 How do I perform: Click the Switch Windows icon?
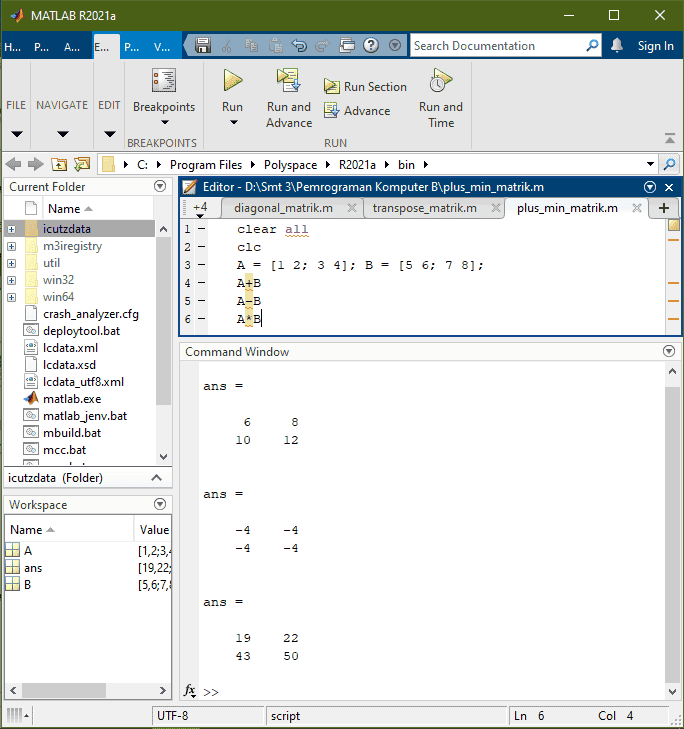pyautogui.click(x=347, y=46)
